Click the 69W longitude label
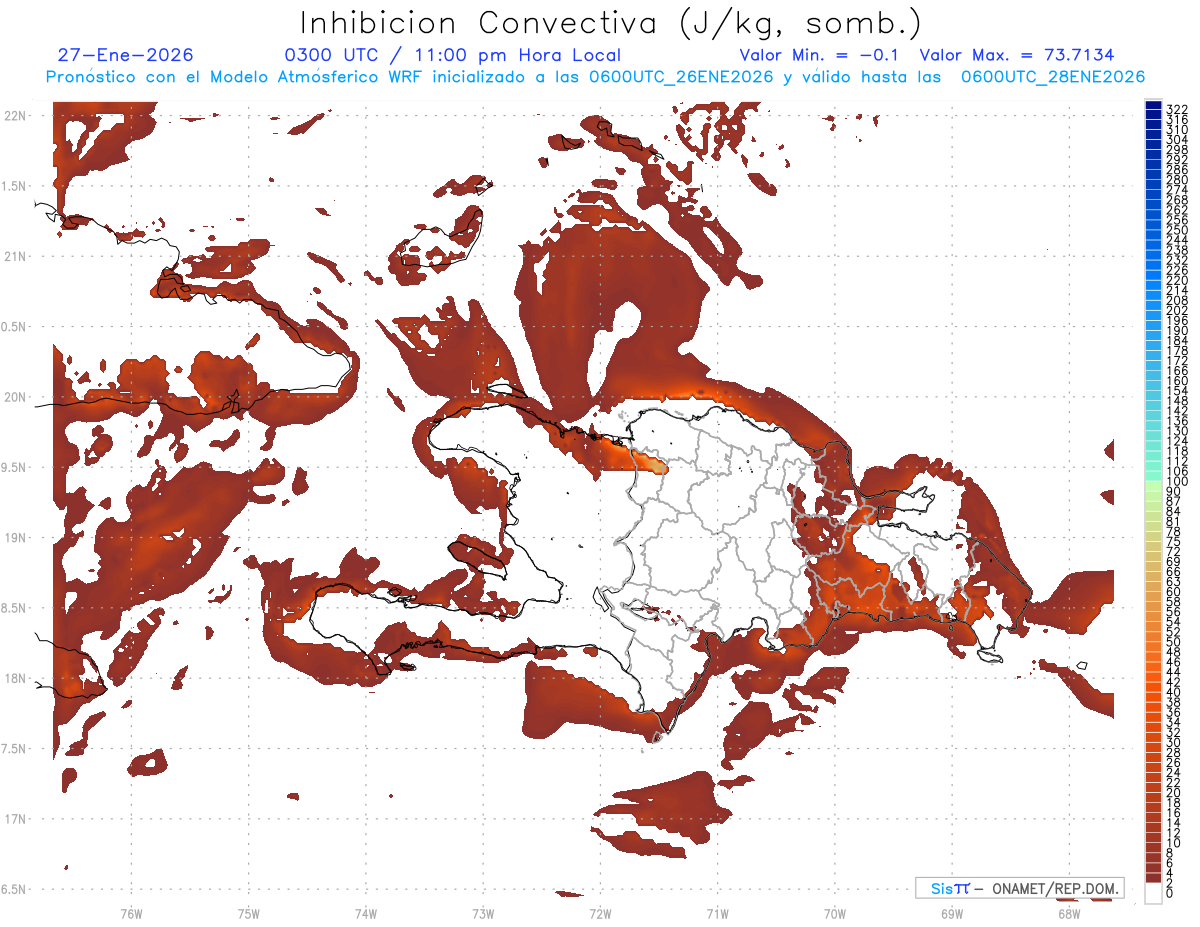Screen dimensions: 1200x927 click(951, 912)
